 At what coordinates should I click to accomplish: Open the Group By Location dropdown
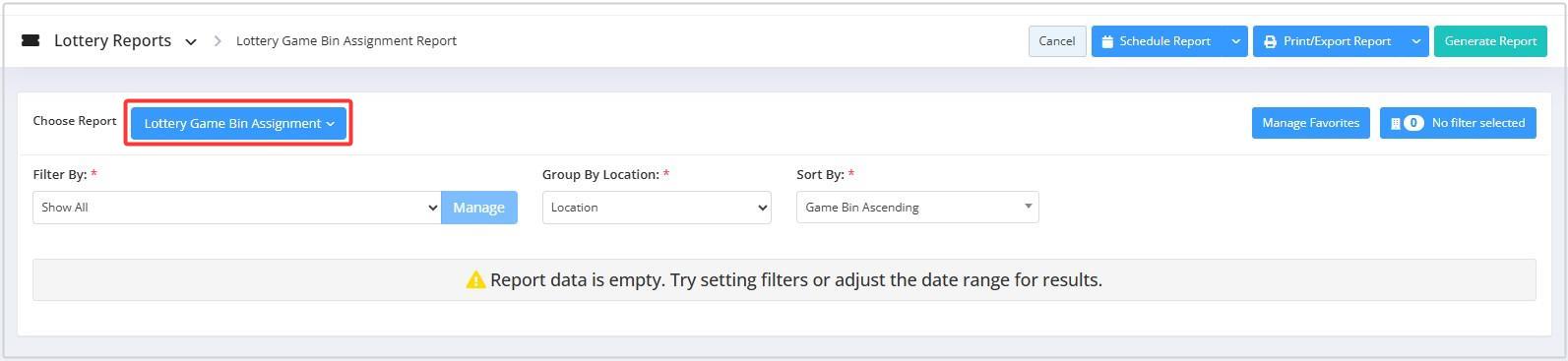tap(657, 208)
